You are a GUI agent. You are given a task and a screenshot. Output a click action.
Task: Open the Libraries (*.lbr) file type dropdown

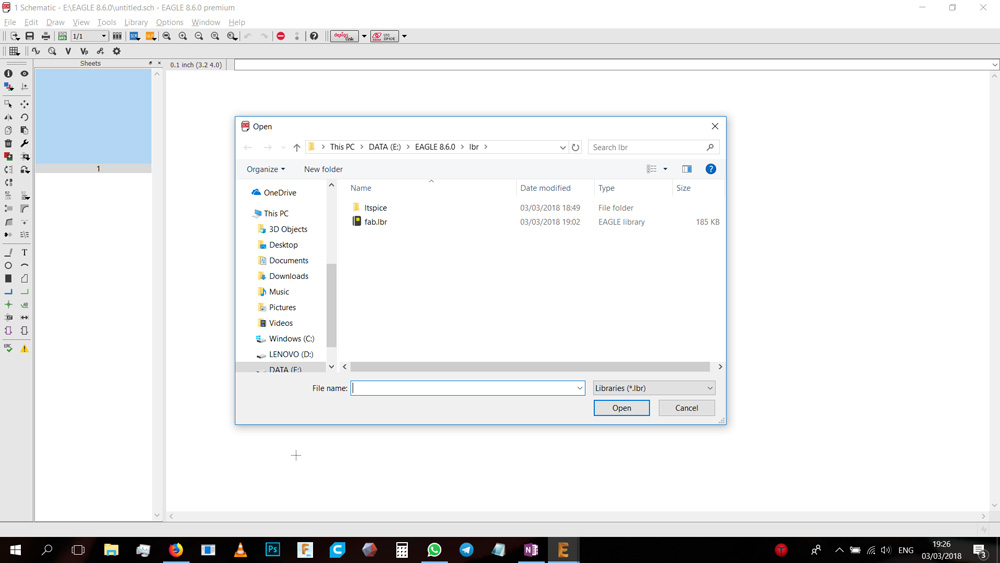point(654,388)
